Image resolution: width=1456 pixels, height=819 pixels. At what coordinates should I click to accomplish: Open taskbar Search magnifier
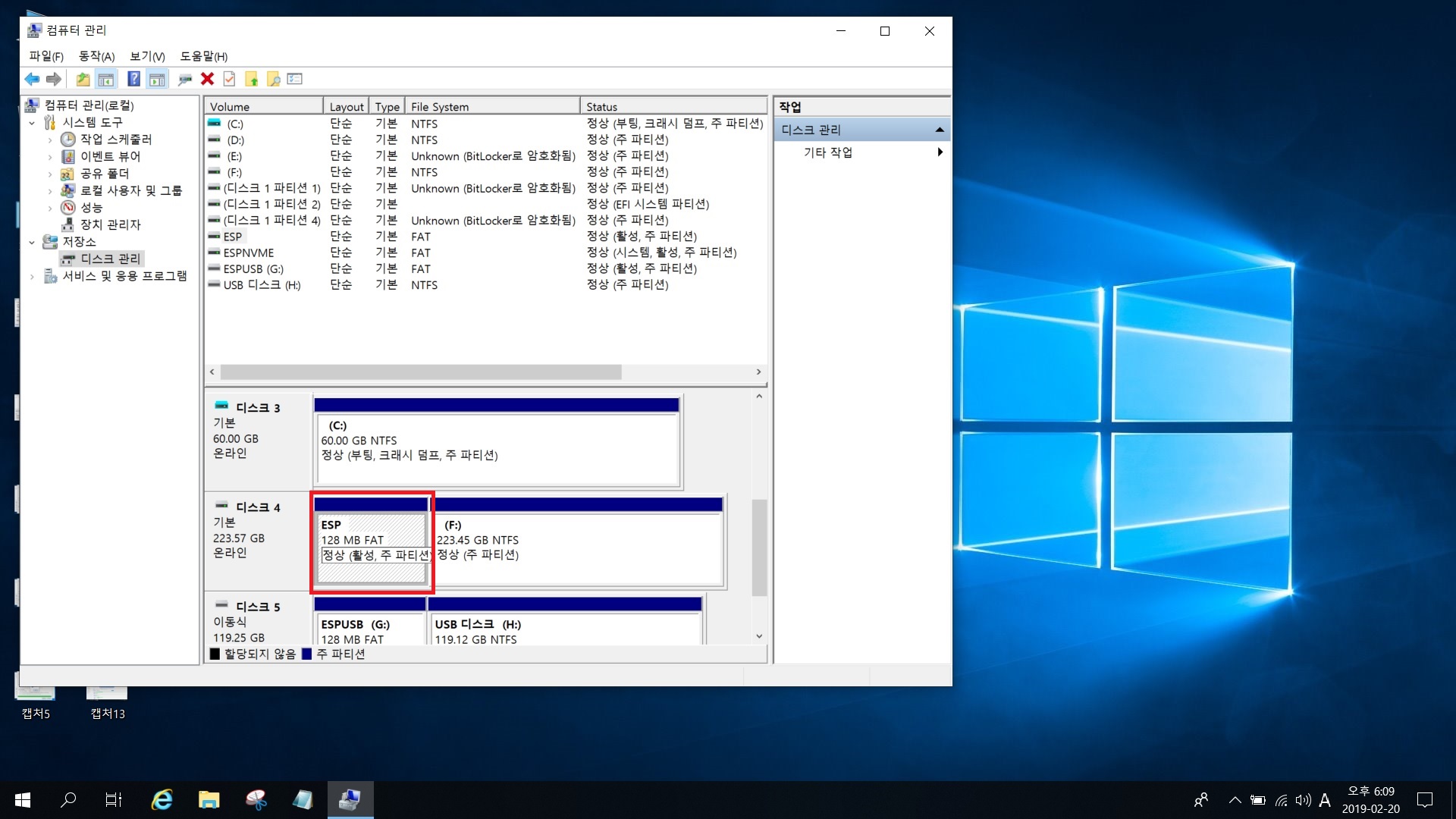pyautogui.click(x=68, y=800)
